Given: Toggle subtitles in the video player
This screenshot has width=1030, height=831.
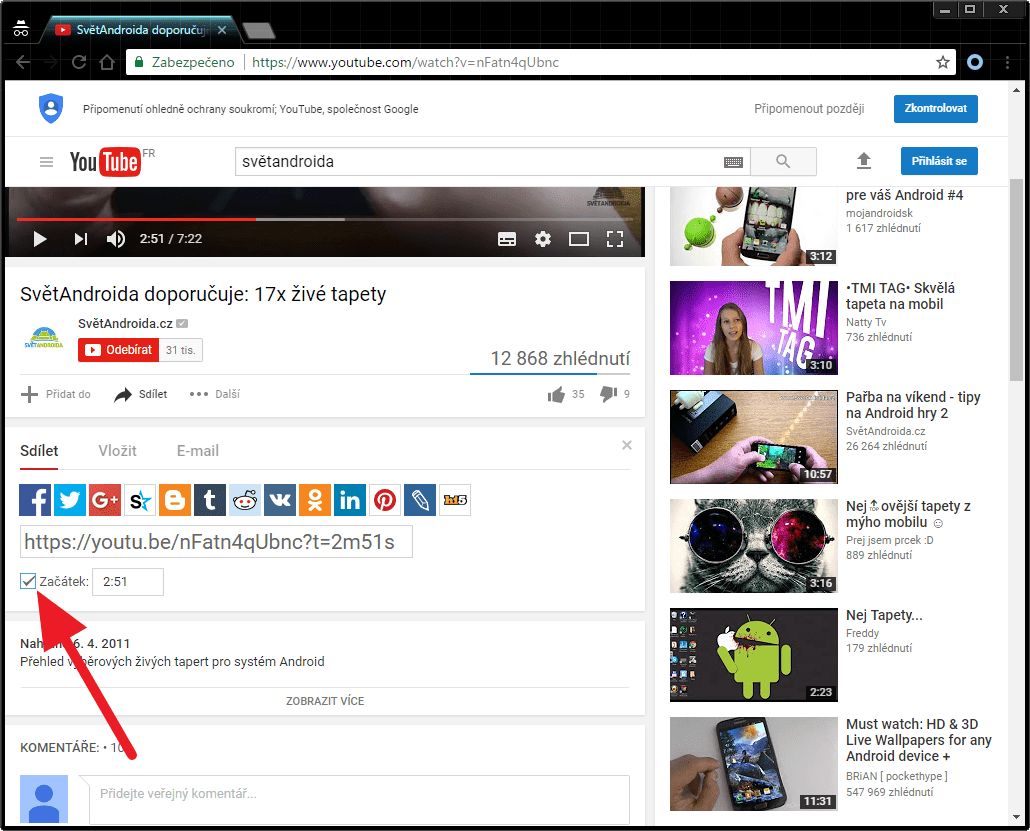Looking at the screenshot, I should [x=507, y=239].
